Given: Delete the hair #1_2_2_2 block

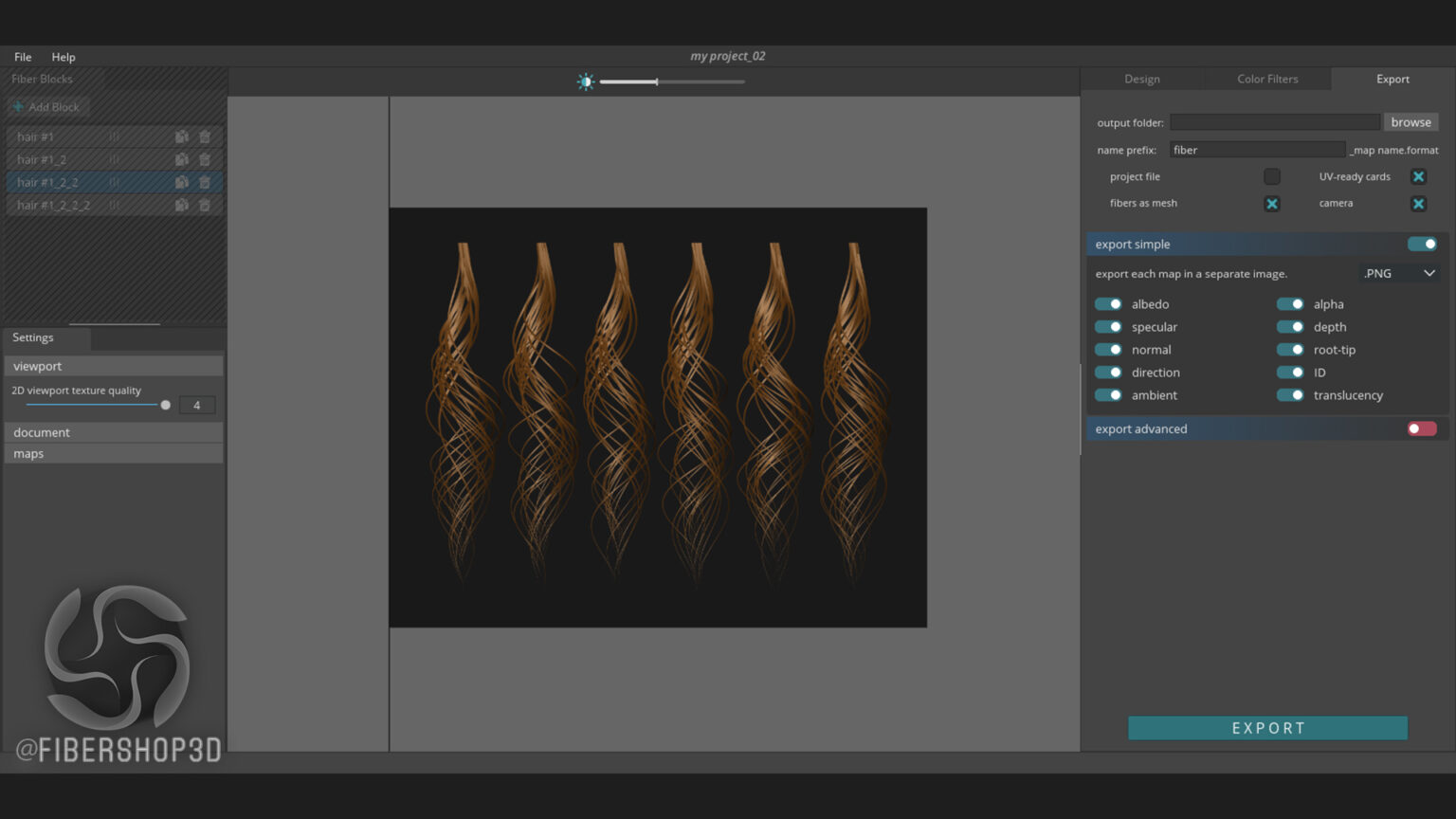Looking at the screenshot, I should (205, 204).
